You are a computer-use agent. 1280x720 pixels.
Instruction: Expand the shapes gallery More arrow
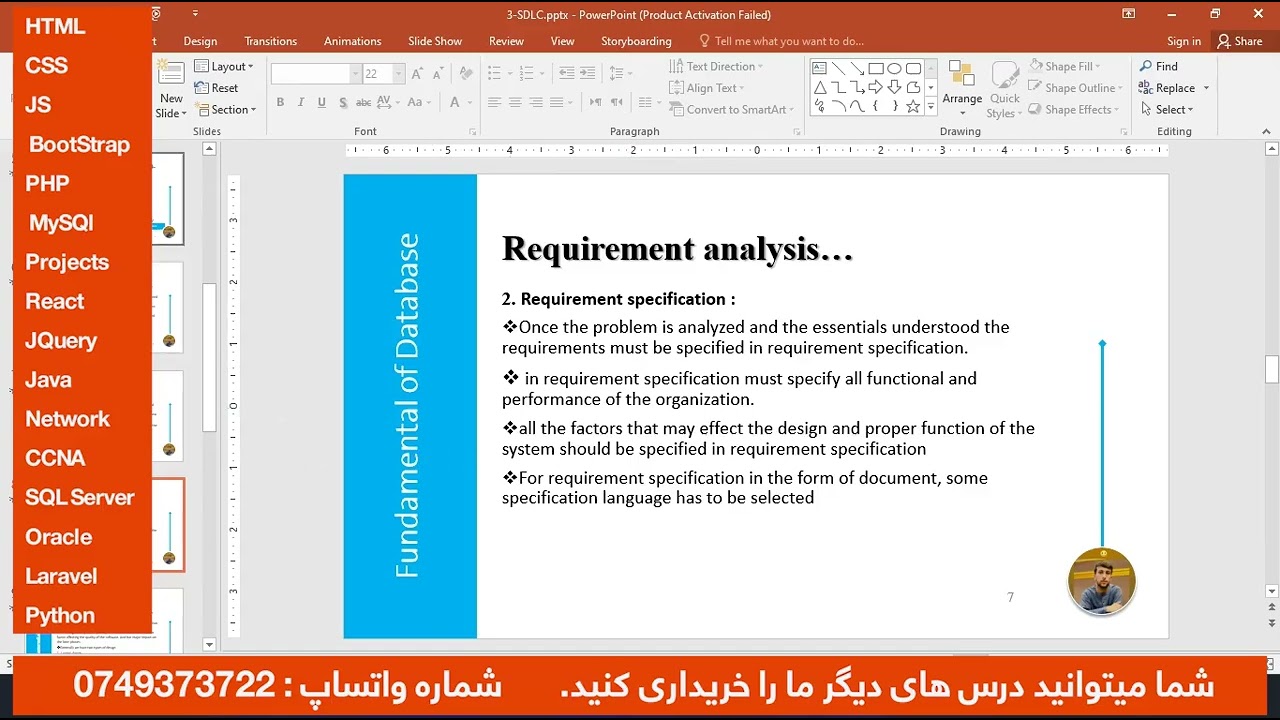(x=931, y=106)
